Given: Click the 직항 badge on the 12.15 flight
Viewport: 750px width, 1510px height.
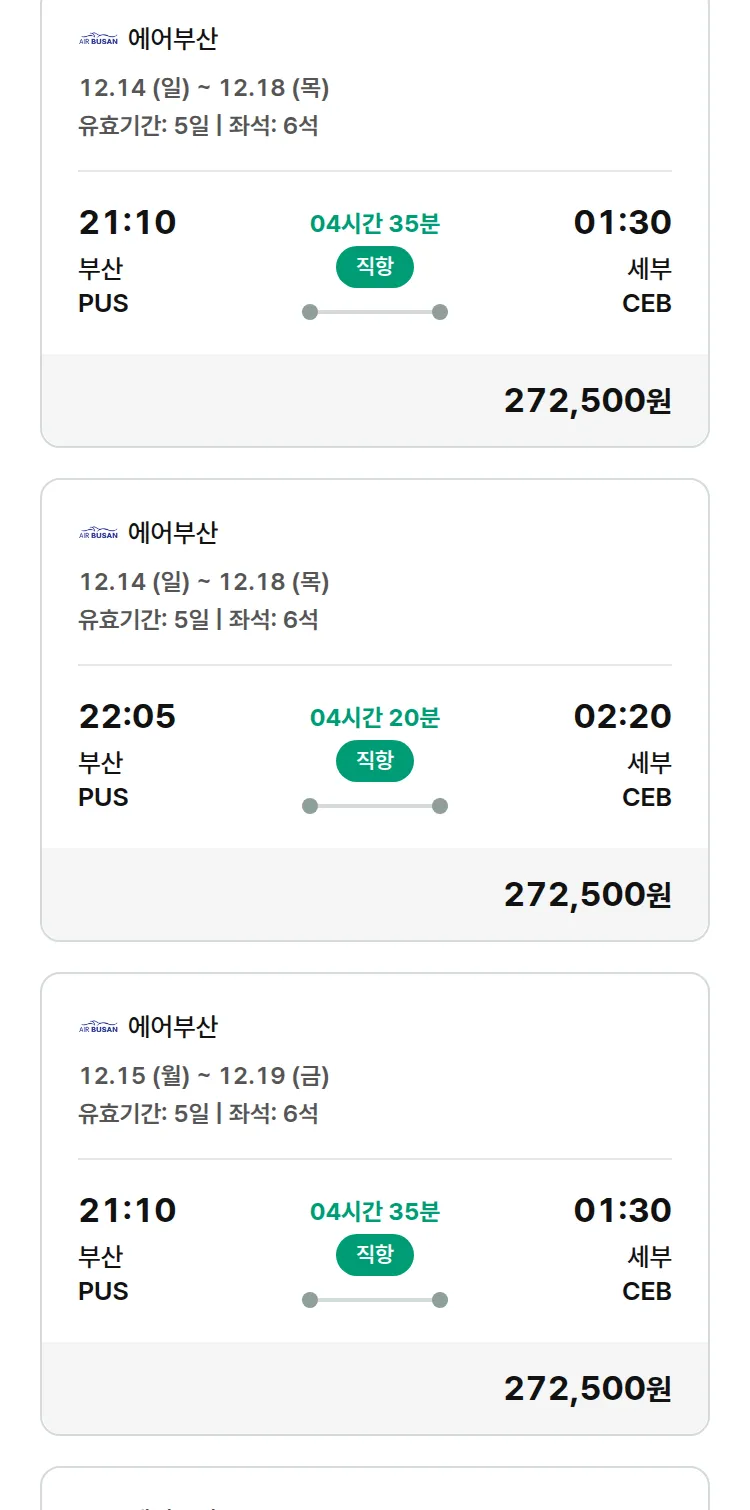Looking at the screenshot, I should (375, 1255).
